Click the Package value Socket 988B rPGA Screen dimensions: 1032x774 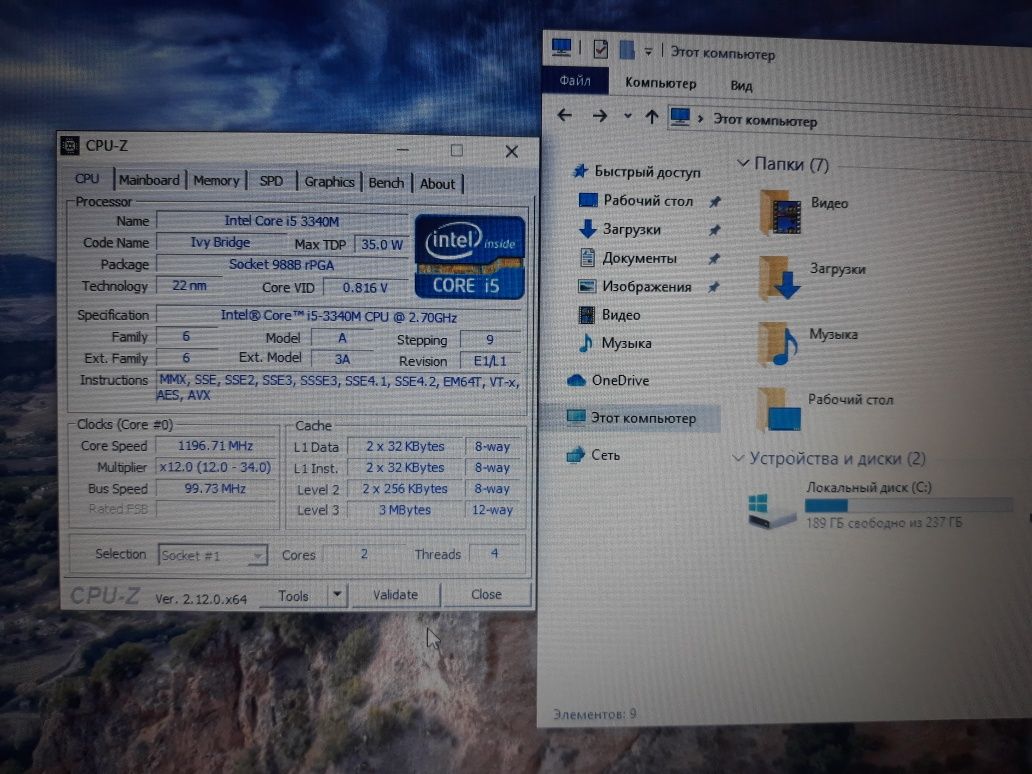pyautogui.click(x=282, y=265)
